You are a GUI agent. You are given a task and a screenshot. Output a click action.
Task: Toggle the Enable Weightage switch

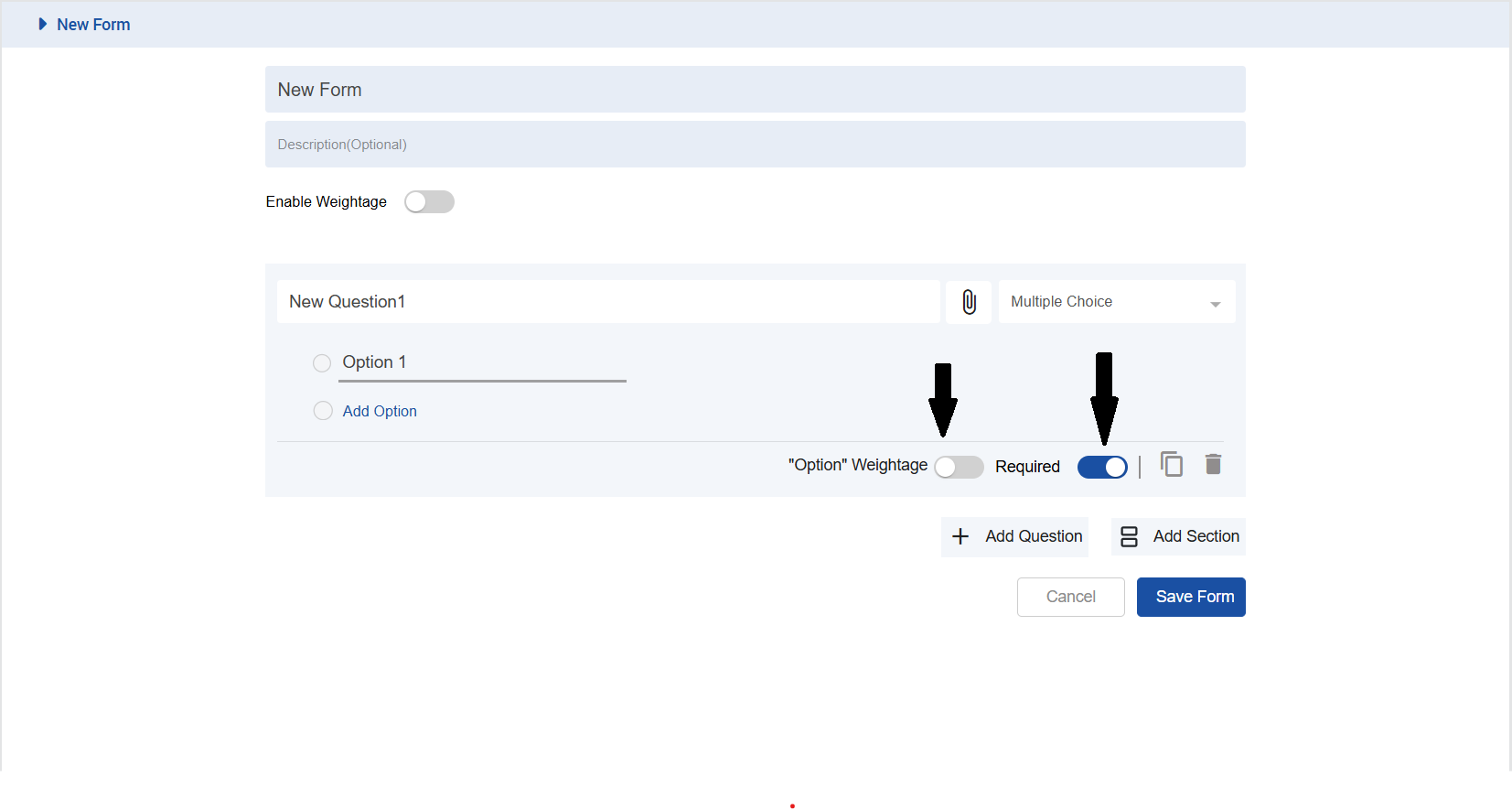click(429, 202)
